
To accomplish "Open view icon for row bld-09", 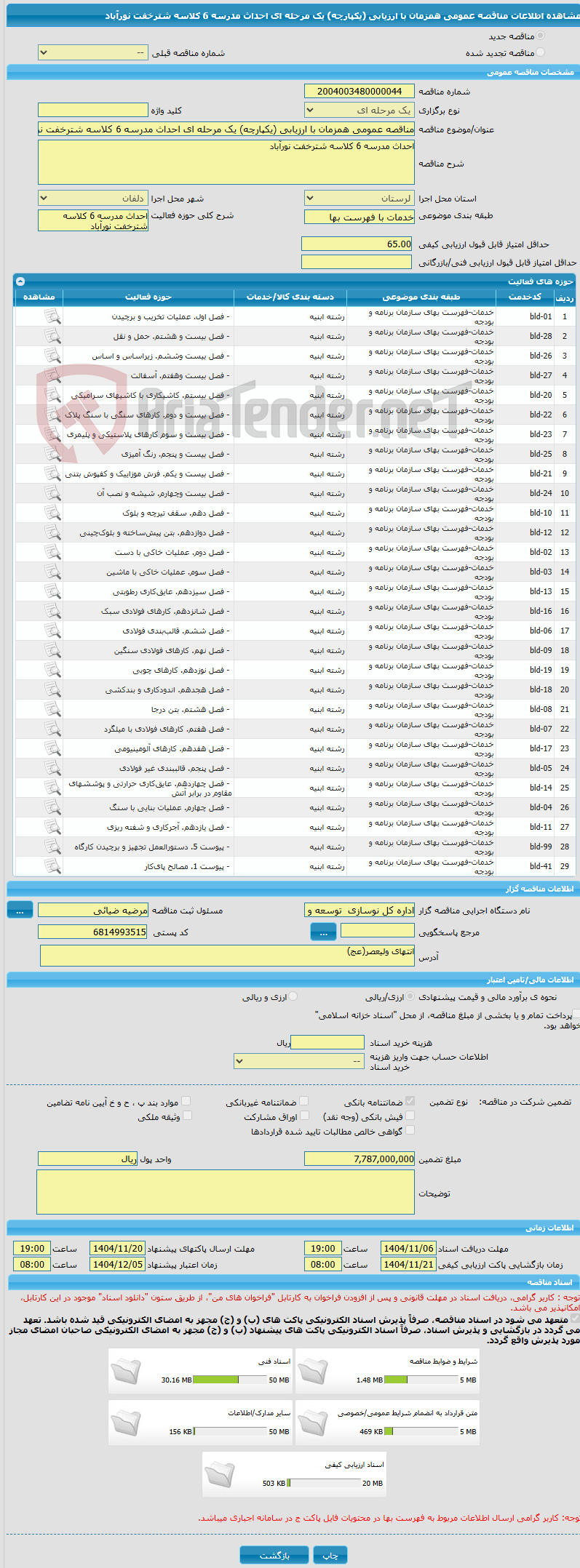I will click(52, 650).
